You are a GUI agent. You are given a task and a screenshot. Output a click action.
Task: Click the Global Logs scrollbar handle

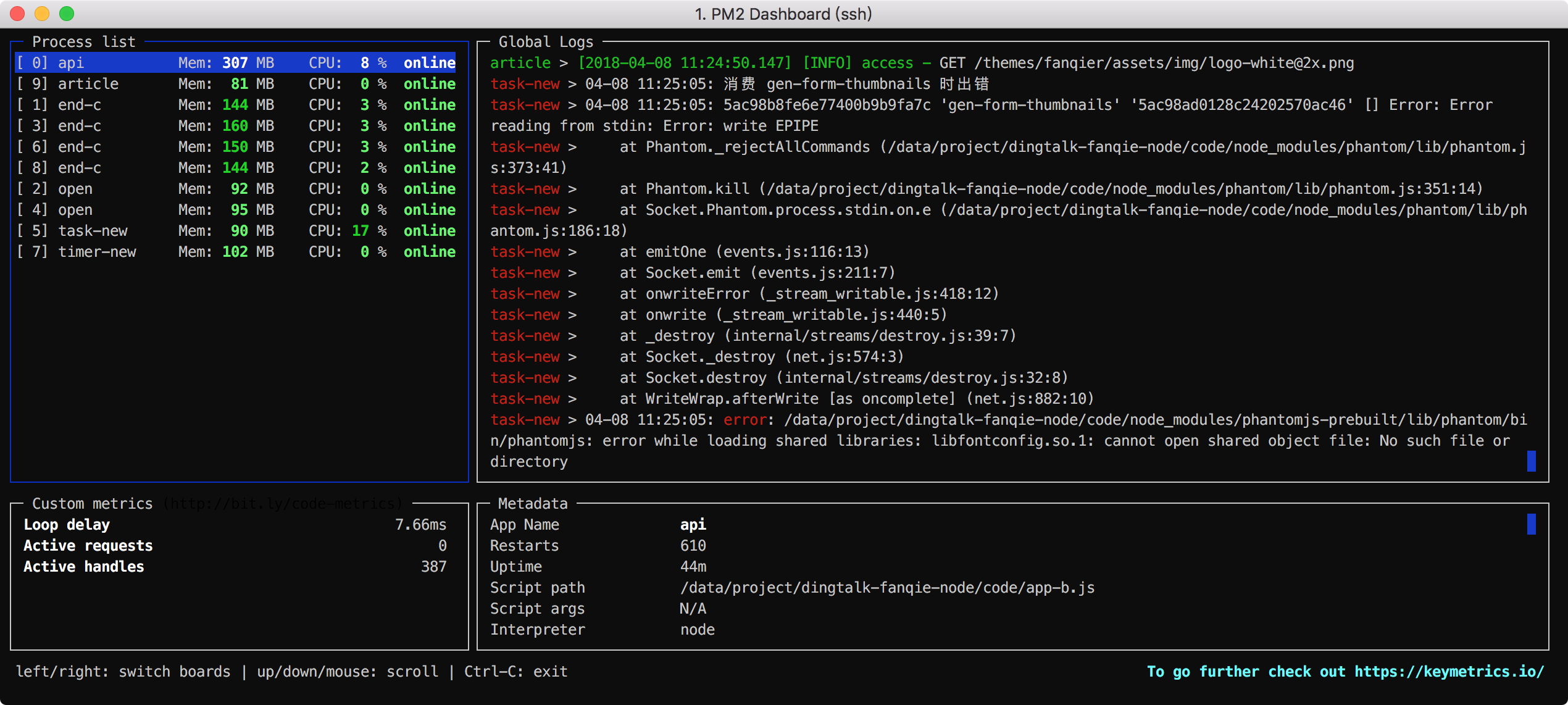pyautogui.click(x=1531, y=461)
